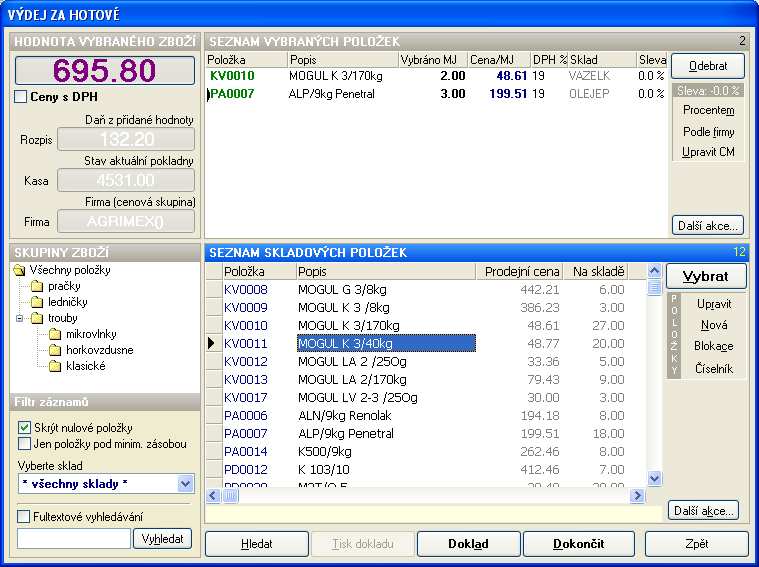The image size is (759, 567).
Task: Sort by Na skladě column header
Action: coord(596,272)
